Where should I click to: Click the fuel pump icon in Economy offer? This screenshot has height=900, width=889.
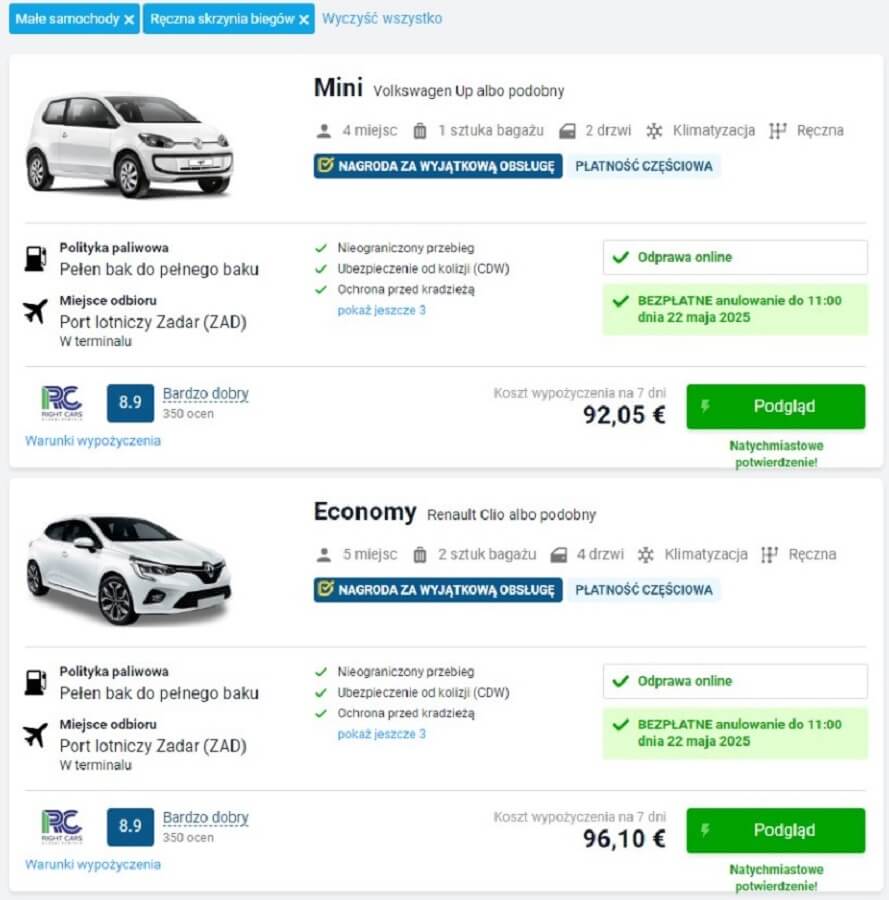(x=35, y=682)
